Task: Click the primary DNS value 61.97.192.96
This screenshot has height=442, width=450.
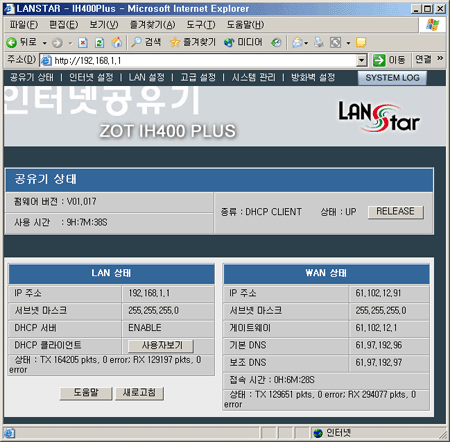Action: click(x=379, y=345)
